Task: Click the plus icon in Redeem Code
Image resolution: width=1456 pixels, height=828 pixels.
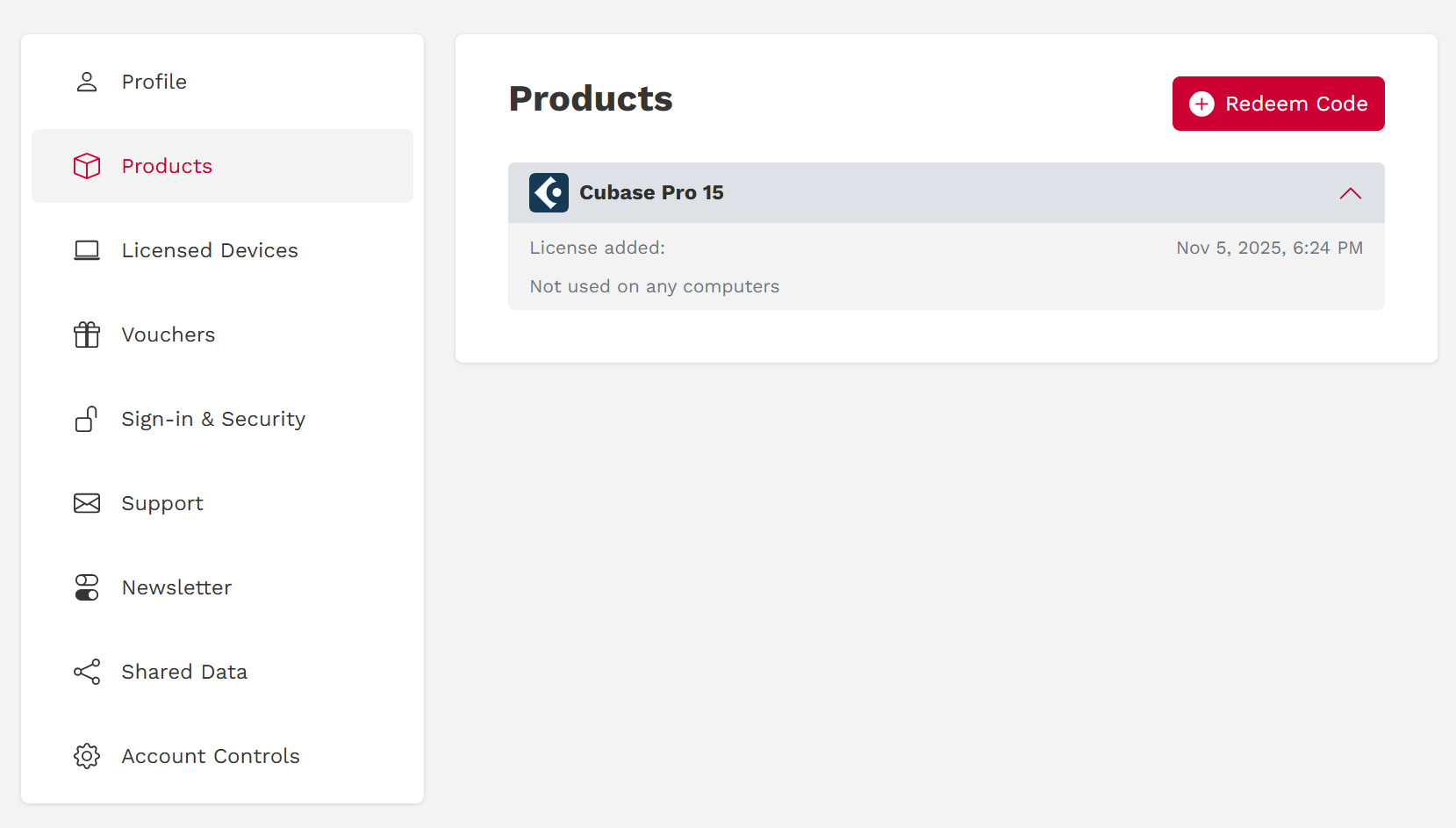Action: [x=1201, y=104]
